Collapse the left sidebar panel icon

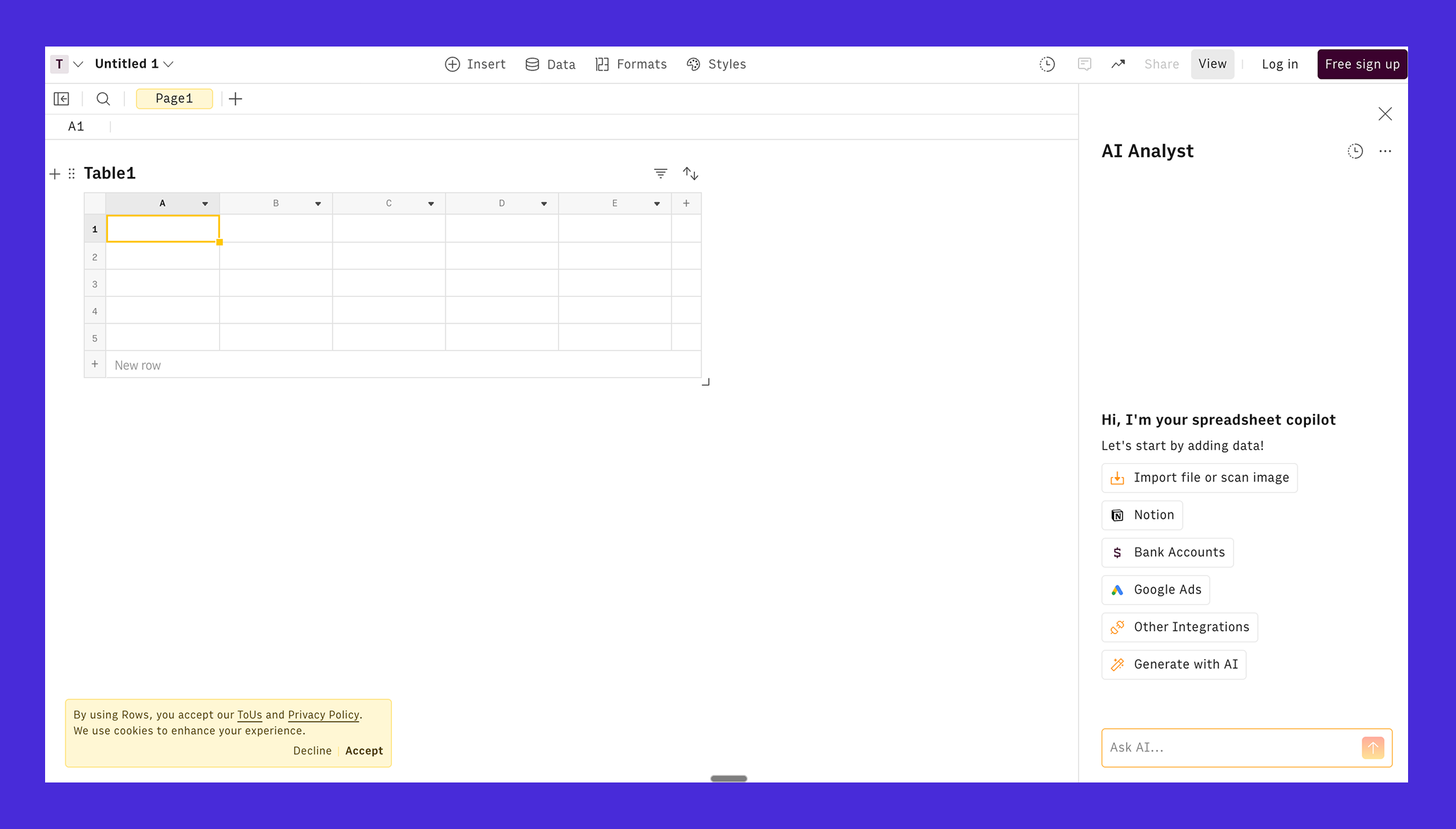(61, 99)
